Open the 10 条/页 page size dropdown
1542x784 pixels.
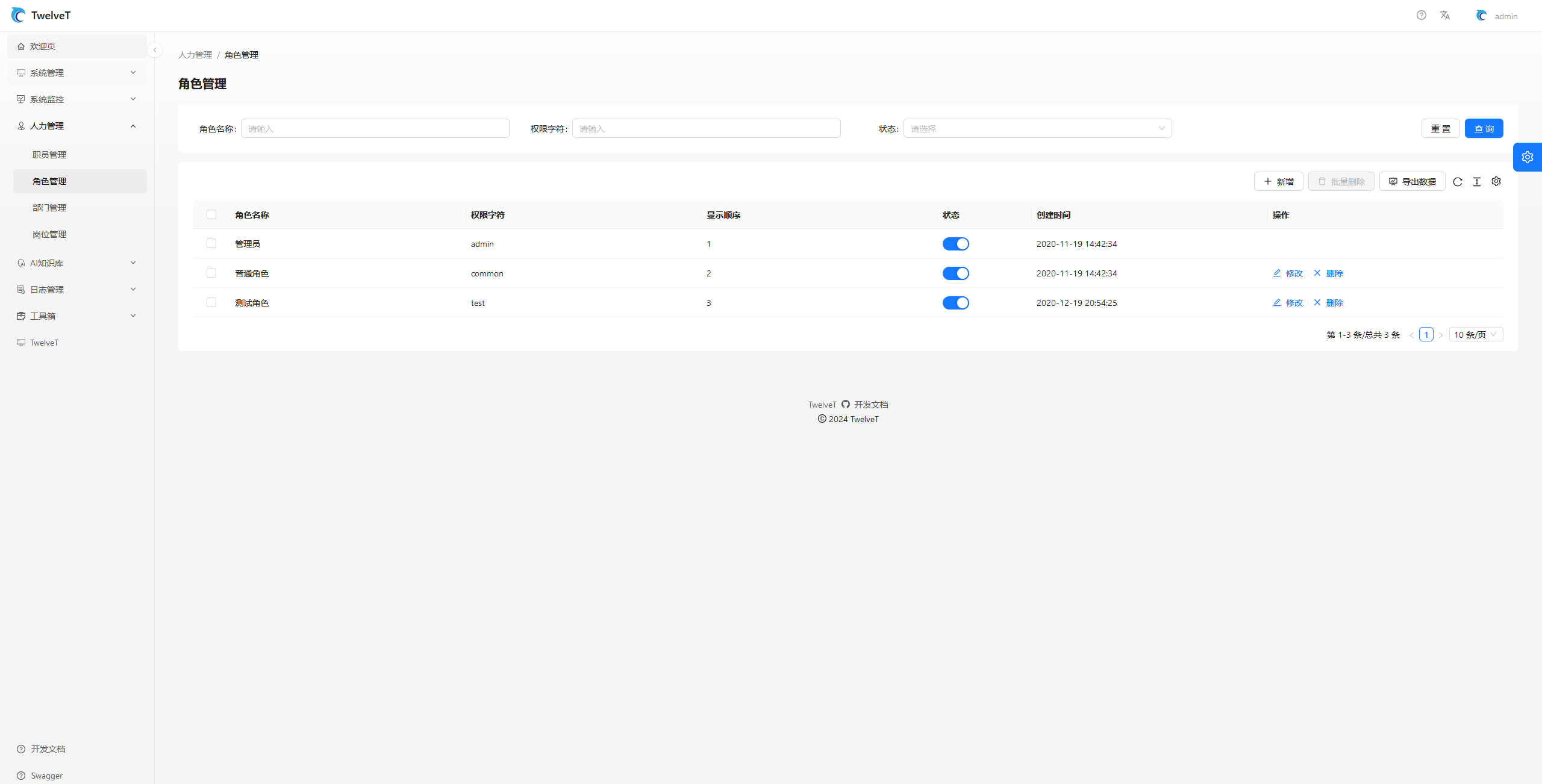pyautogui.click(x=1475, y=335)
